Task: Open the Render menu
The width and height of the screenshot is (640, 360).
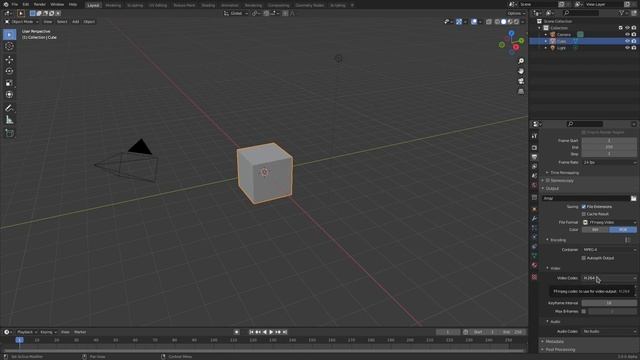Action: pyautogui.click(x=40, y=4)
